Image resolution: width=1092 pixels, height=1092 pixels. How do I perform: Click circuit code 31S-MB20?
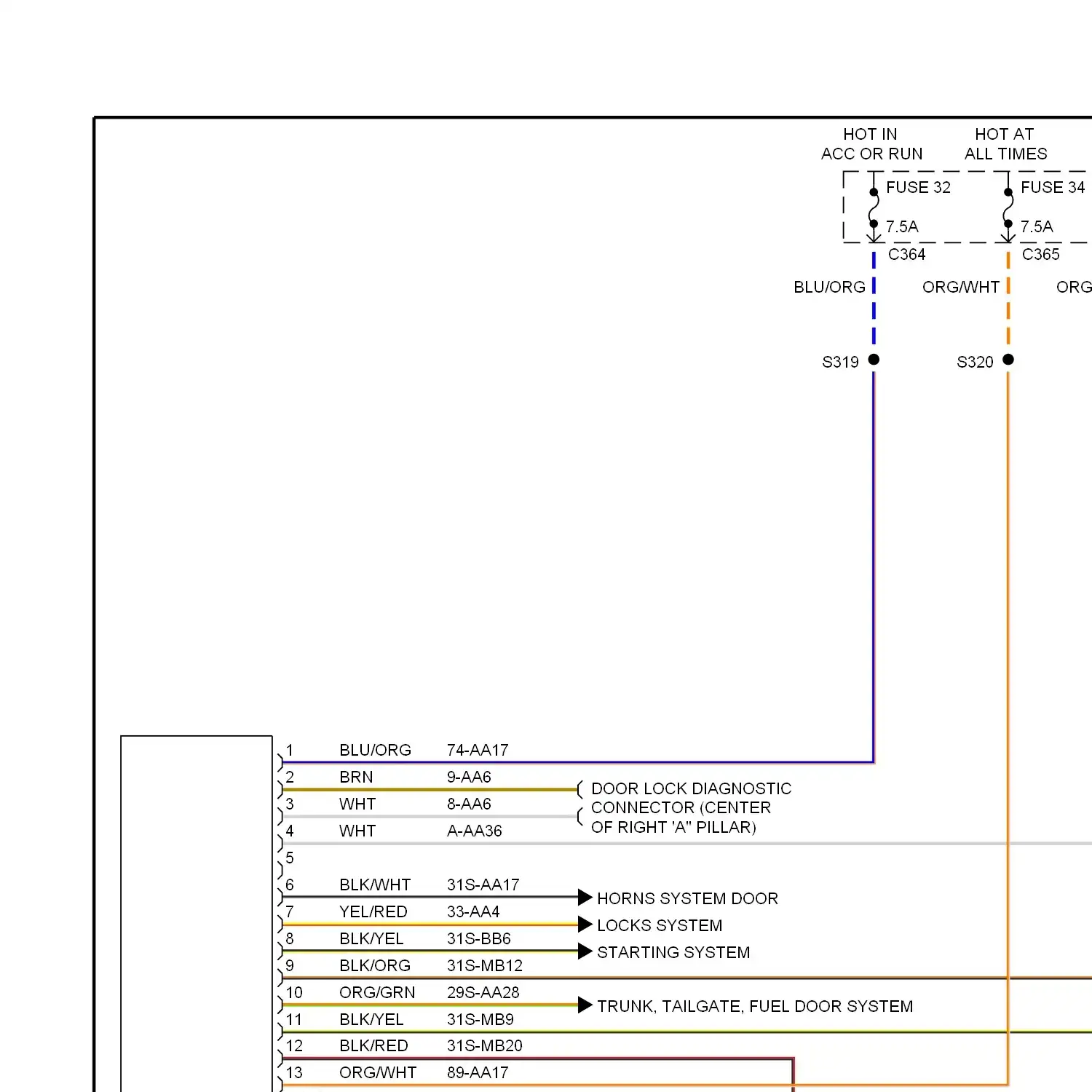[484, 1045]
